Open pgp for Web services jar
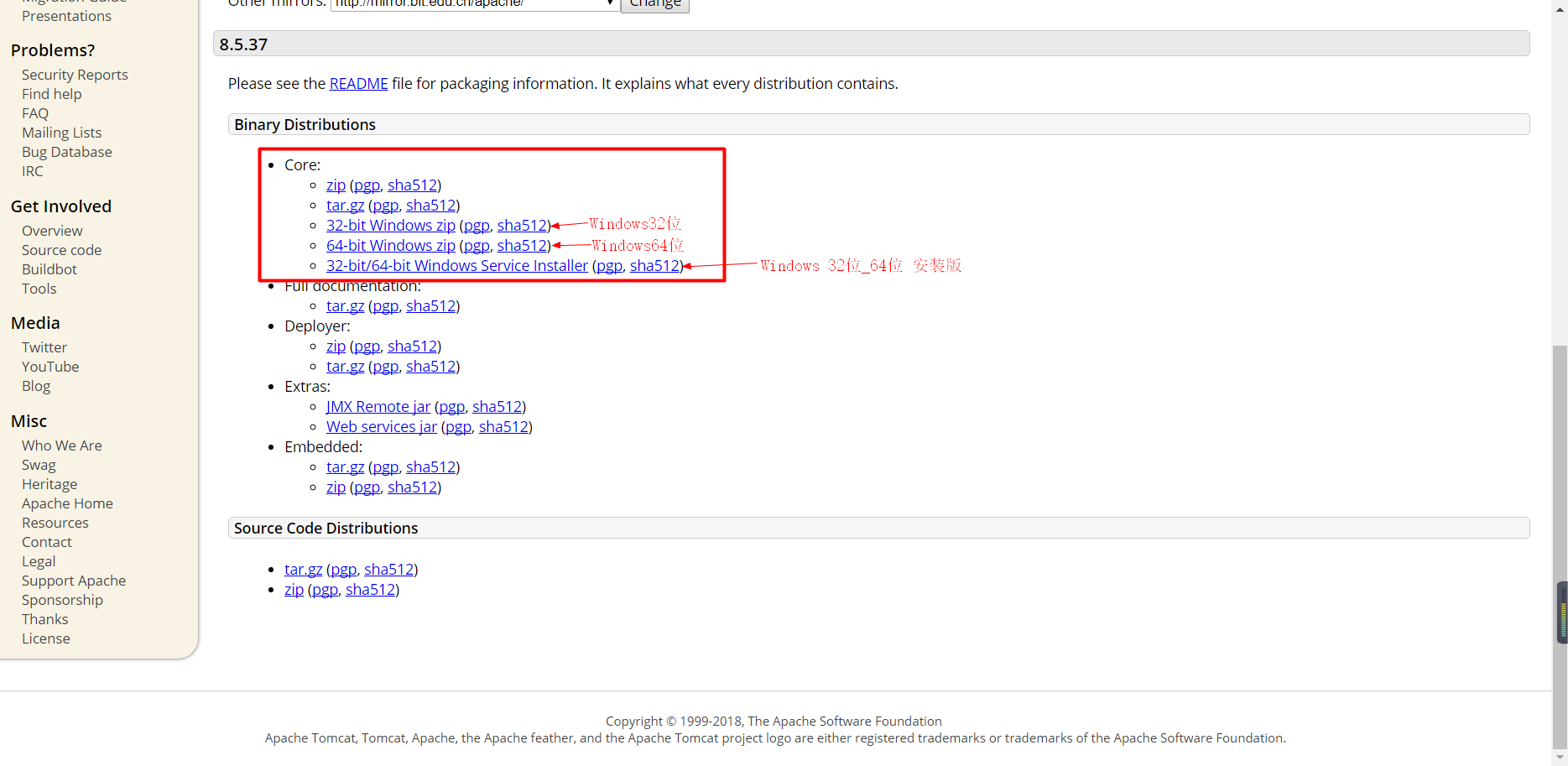Viewport: 1568px width, 766px height. [458, 427]
